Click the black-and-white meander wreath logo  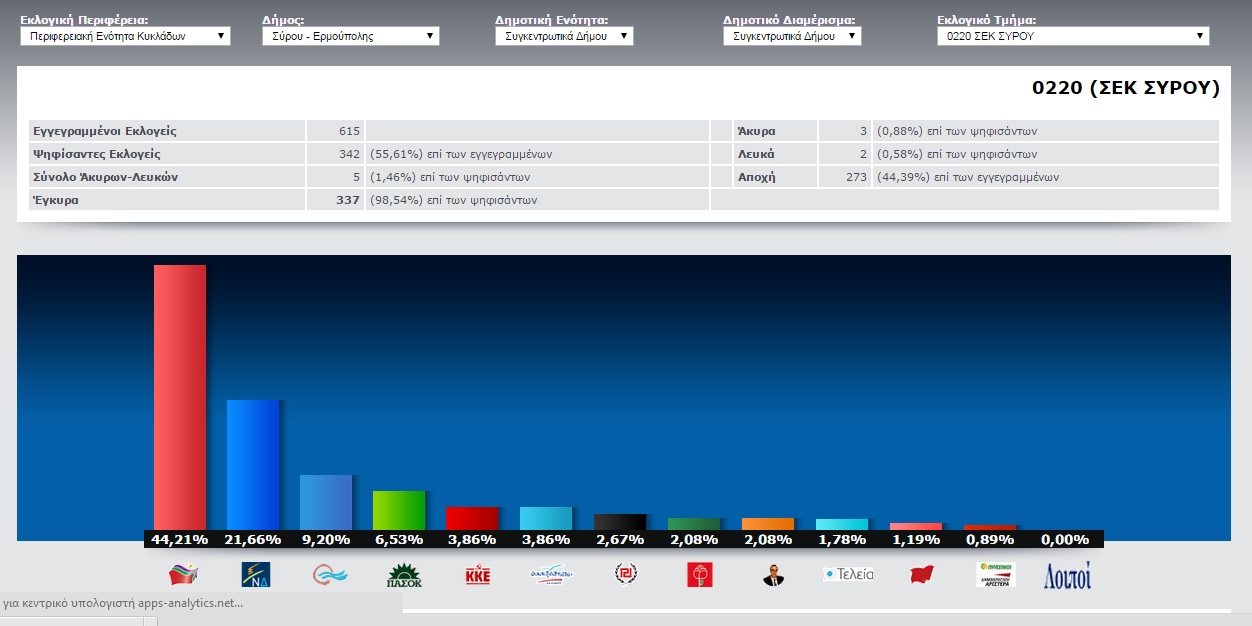pos(626,574)
